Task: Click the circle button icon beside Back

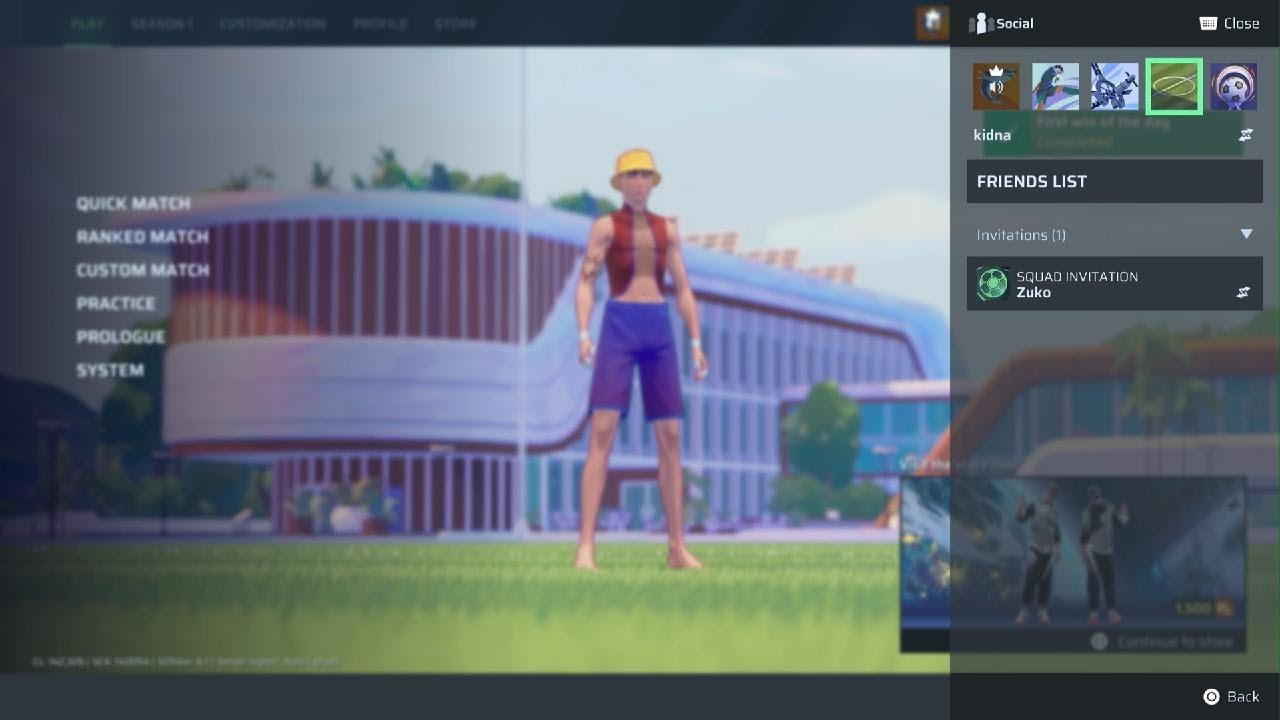Action: (x=1211, y=696)
